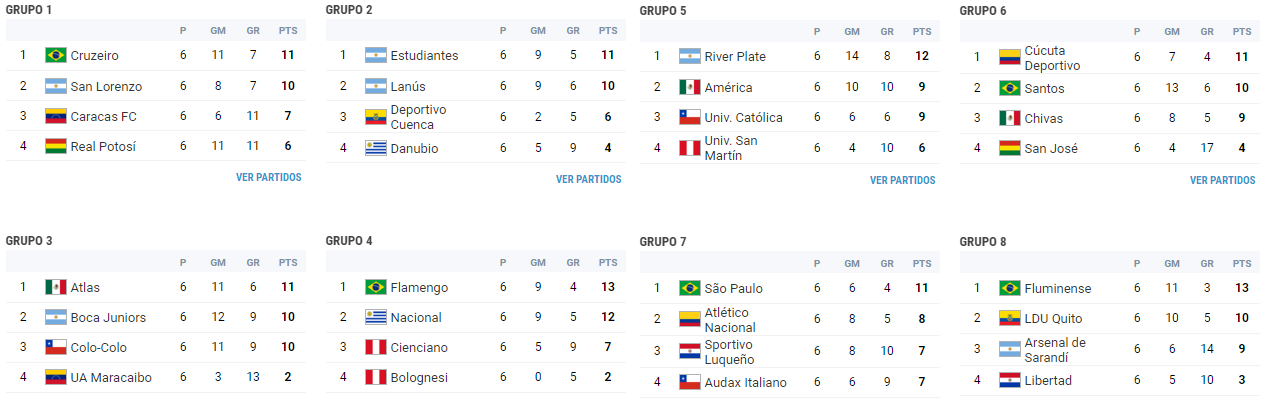Click the PTS column header in Grupo 8
The width and height of the screenshot is (1266, 398).
[1241, 264]
